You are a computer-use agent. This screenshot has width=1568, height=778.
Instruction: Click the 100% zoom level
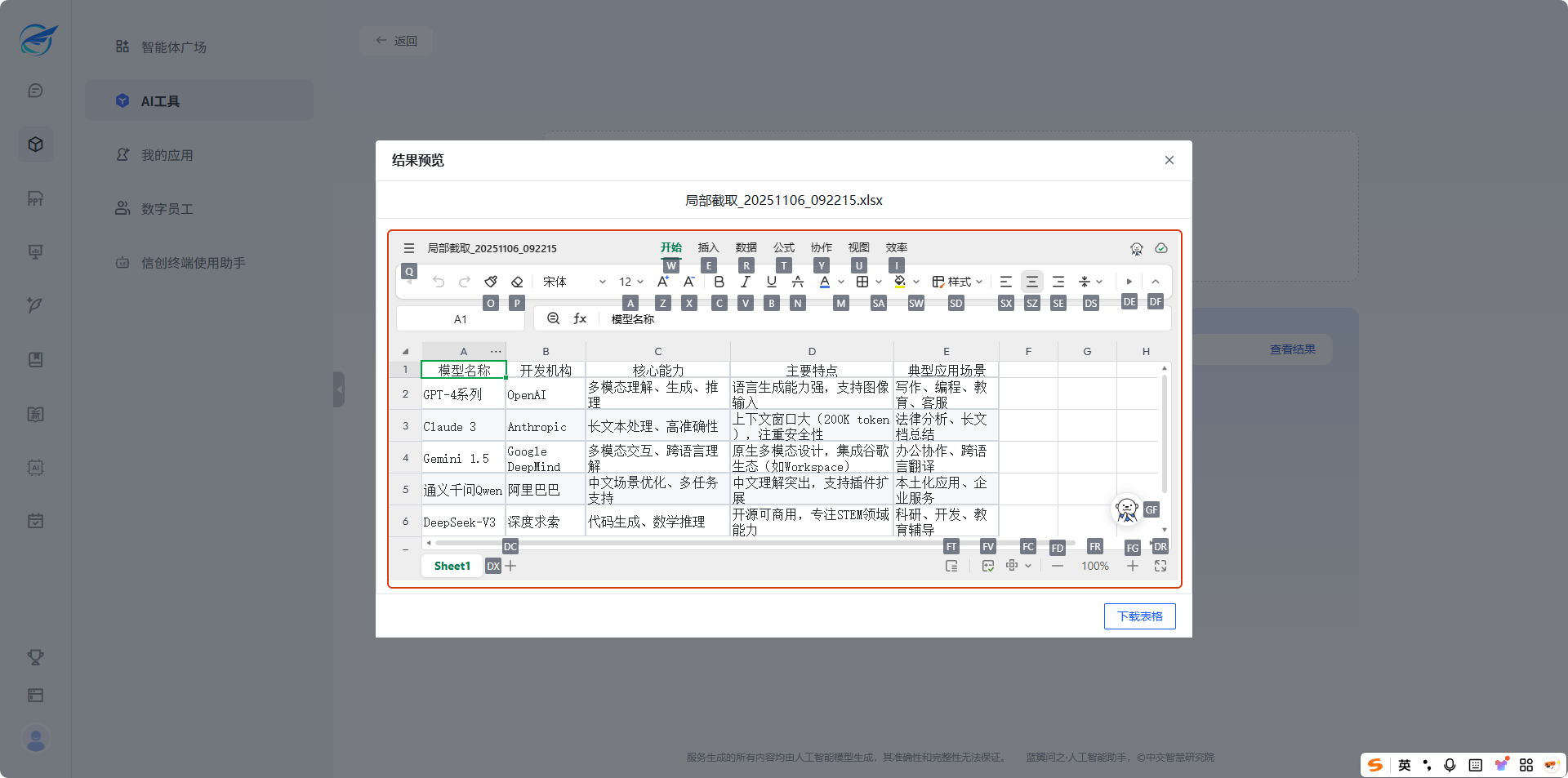coord(1095,566)
